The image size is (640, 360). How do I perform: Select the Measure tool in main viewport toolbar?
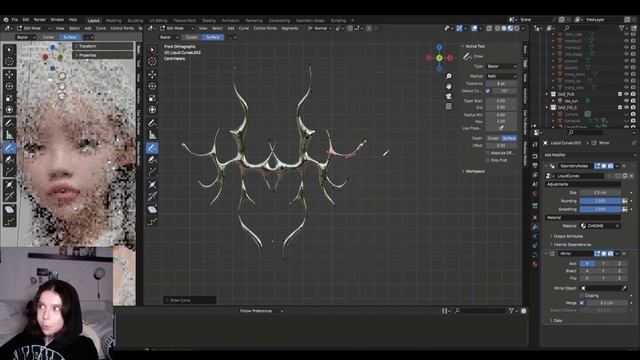[152, 135]
